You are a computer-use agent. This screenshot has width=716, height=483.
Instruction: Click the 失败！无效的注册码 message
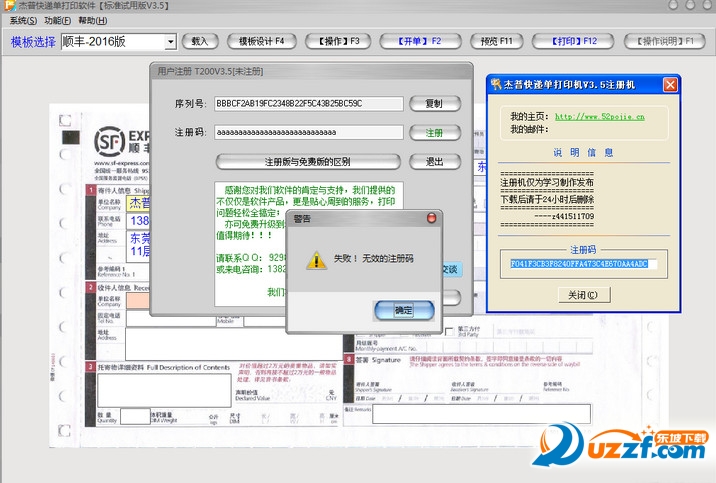click(x=373, y=258)
